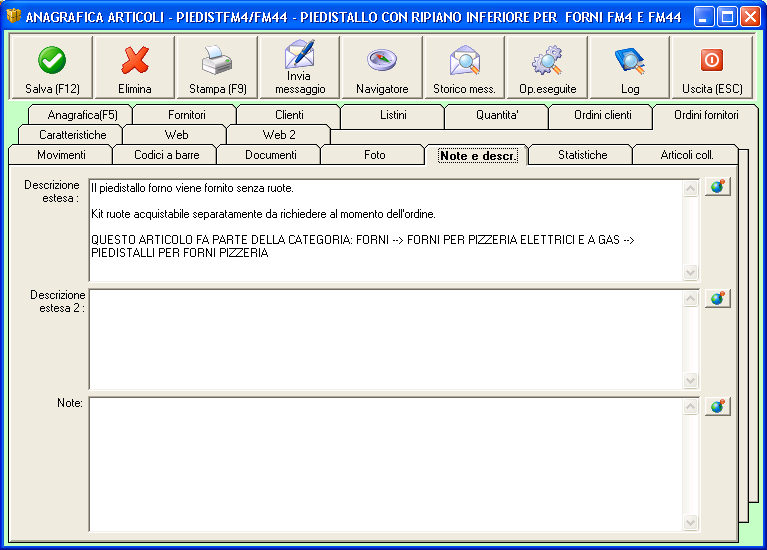This screenshot has width=767, height=550.
Task: Click globe icon beside Descrizione estesa
Action: pyautogui.click(x=718, y=187)
